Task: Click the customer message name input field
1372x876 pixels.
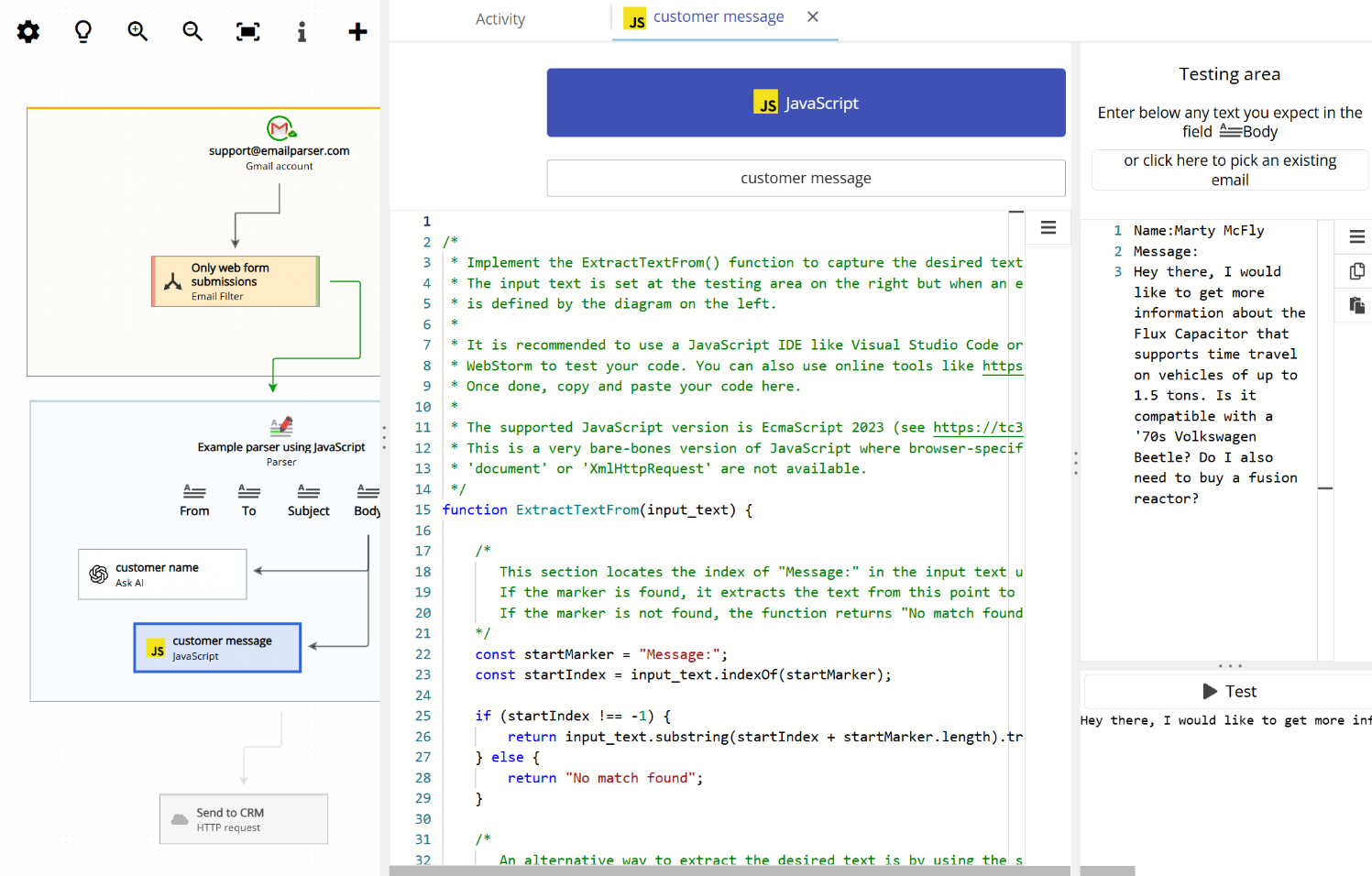Action: (x=806, y=178)
